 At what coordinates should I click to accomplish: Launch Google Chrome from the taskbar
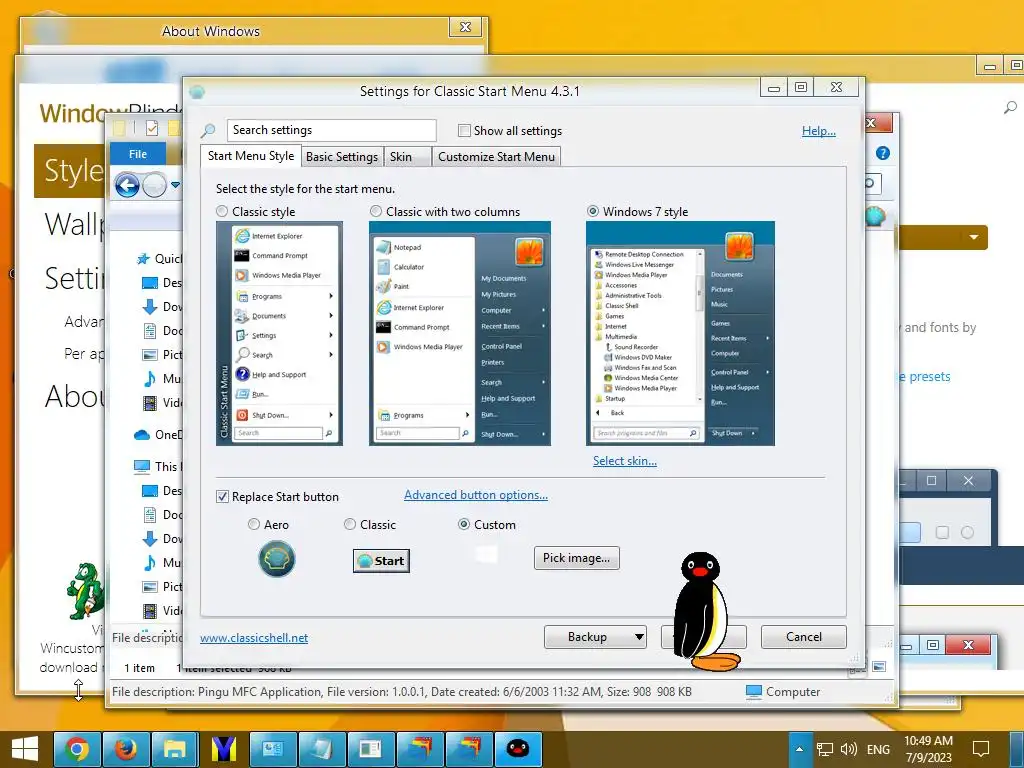coord(76,749)
